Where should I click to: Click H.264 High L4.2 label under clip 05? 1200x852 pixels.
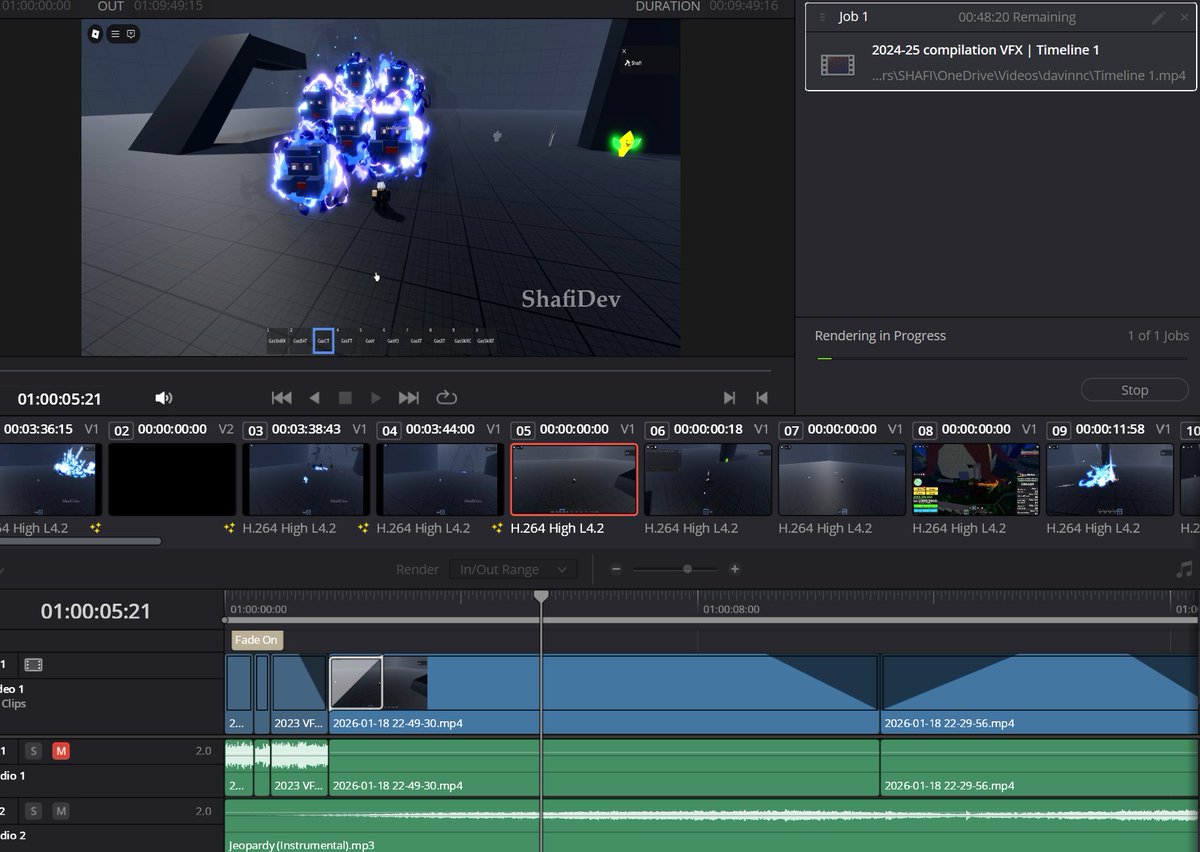(x=557, y=528)
